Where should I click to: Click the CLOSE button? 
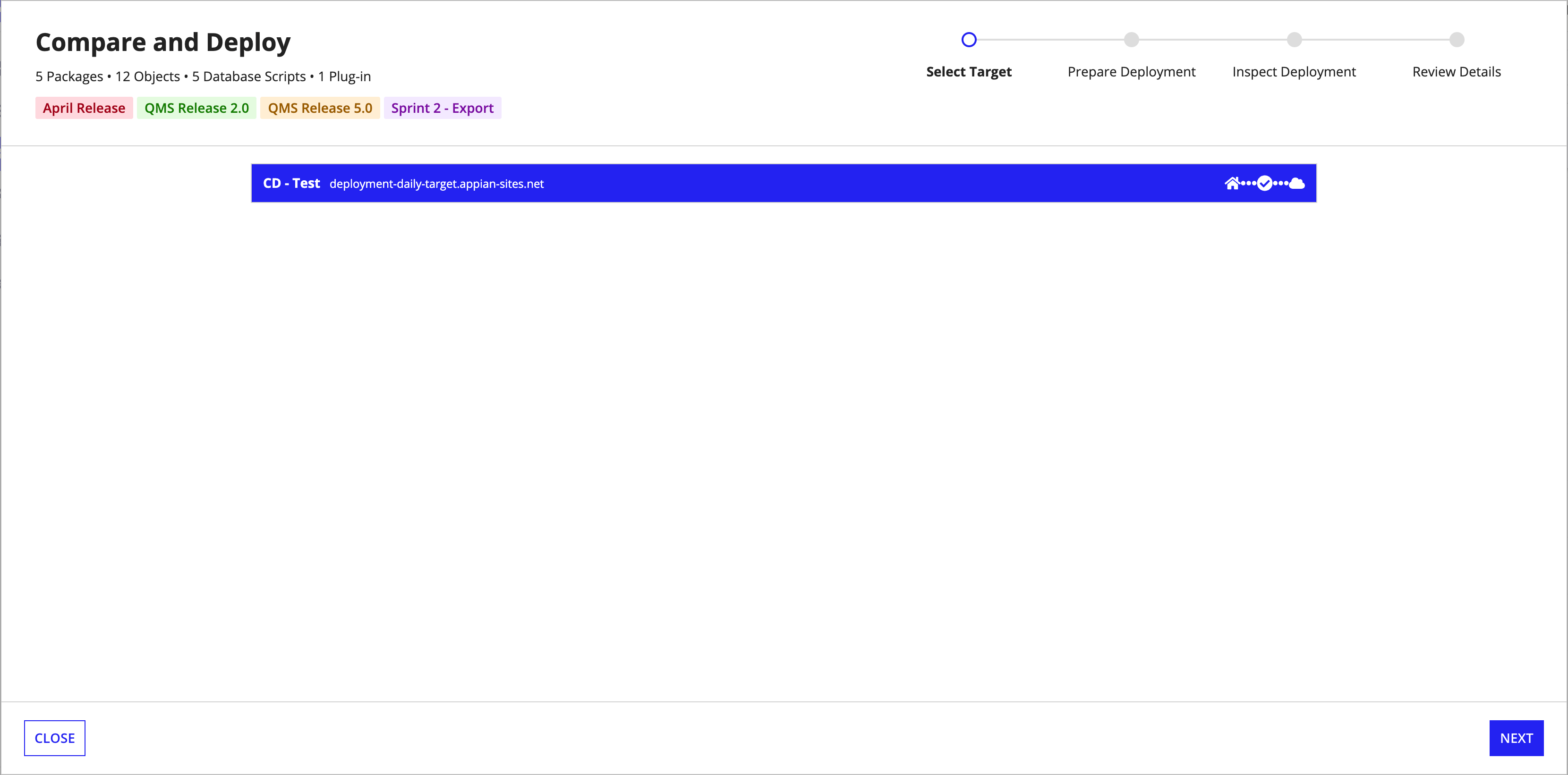[x=55, y=738]
